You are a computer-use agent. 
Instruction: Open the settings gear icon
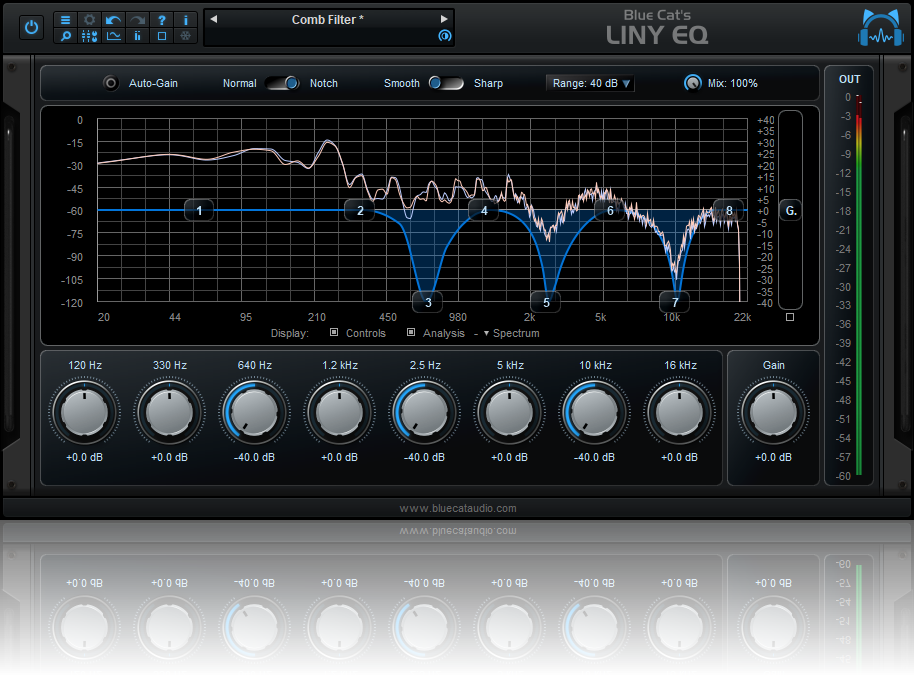(89, 20)
